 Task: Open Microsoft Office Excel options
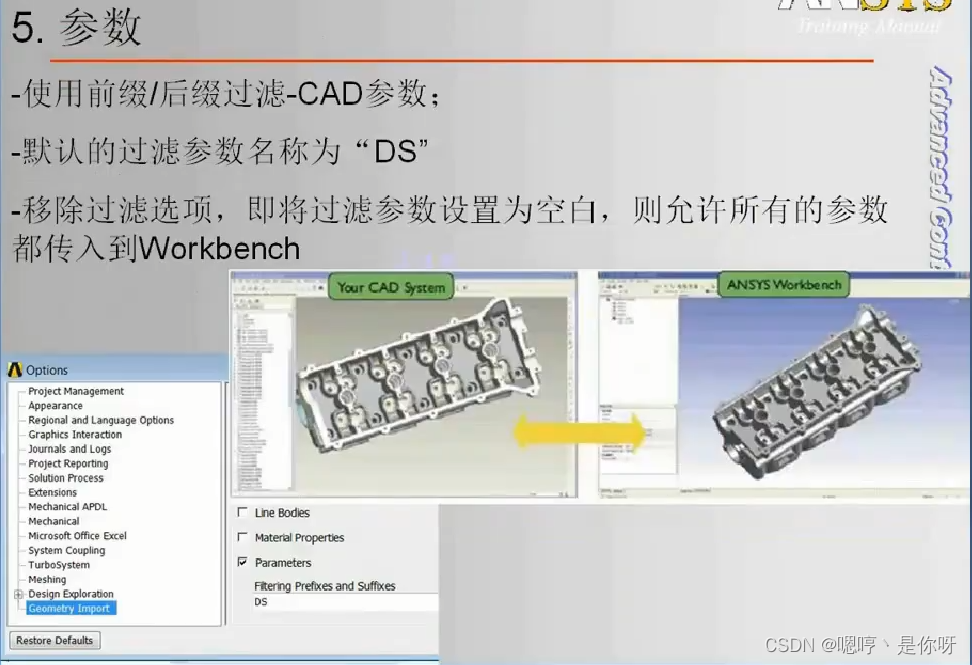tap(77, 535)
